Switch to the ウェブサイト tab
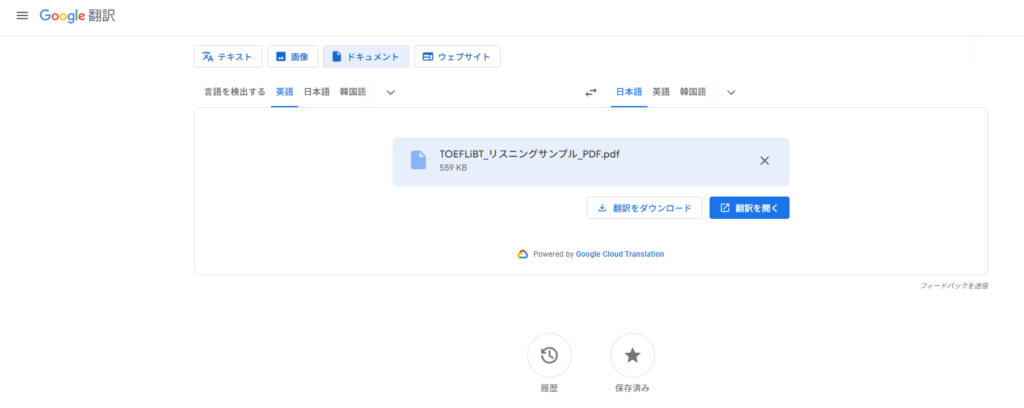The width and height of the screenshot is (1024, 408). 457,57
